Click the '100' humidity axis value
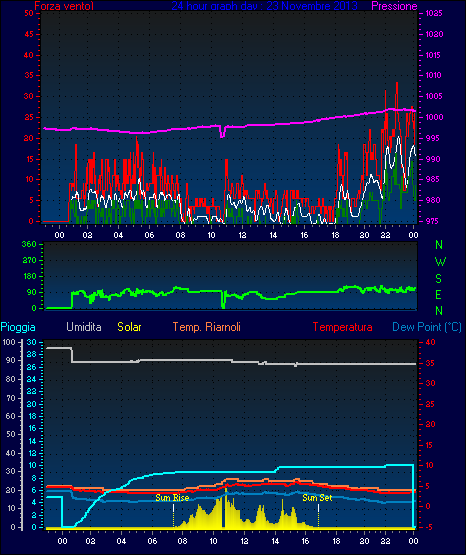 pyautogui.click(x=8, y=343)
